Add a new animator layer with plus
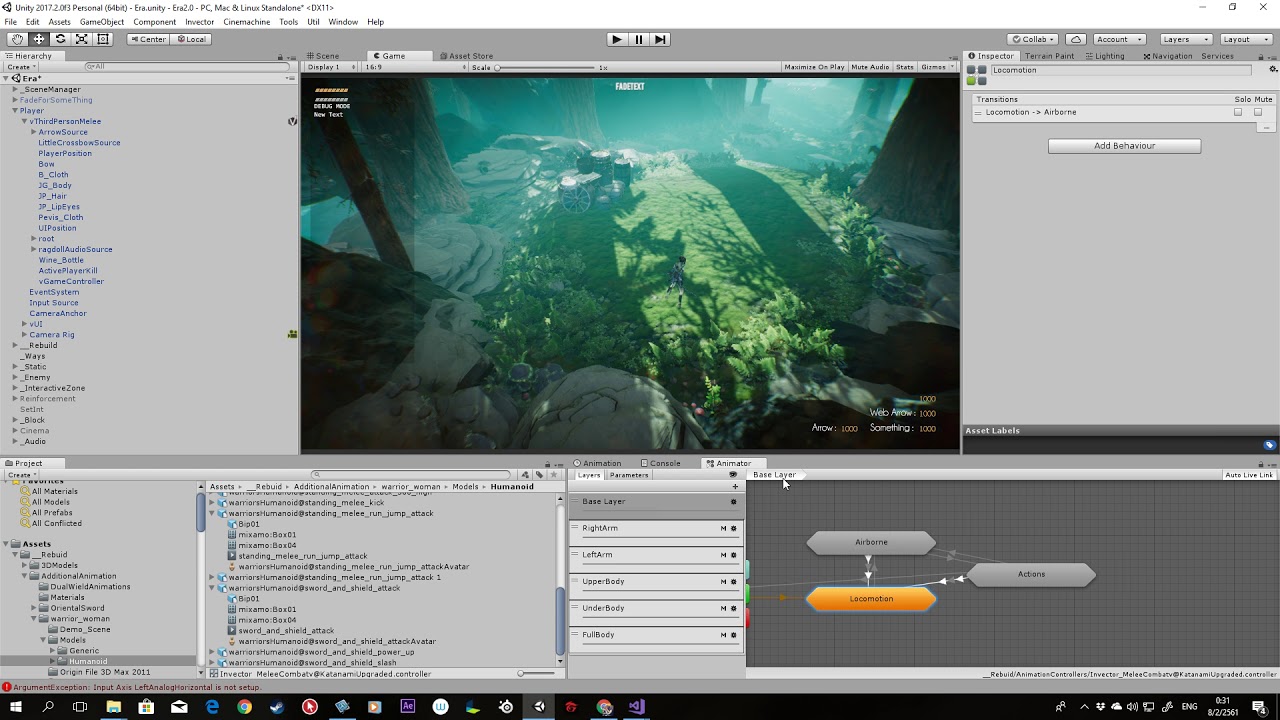Viewport: 1280px width, 720px height. point(735,487)
